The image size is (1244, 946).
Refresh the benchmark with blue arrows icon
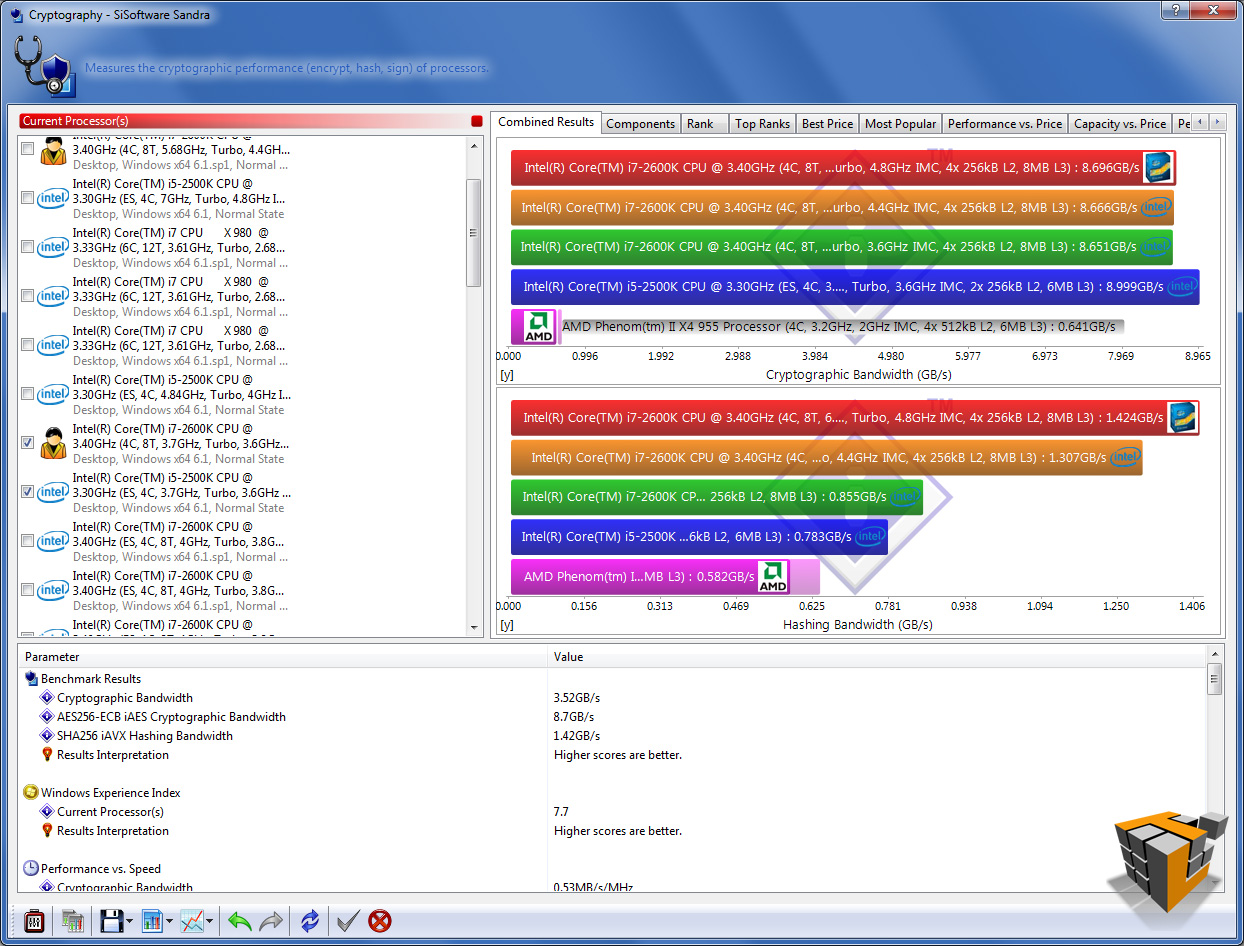click(x=310, y=921)
